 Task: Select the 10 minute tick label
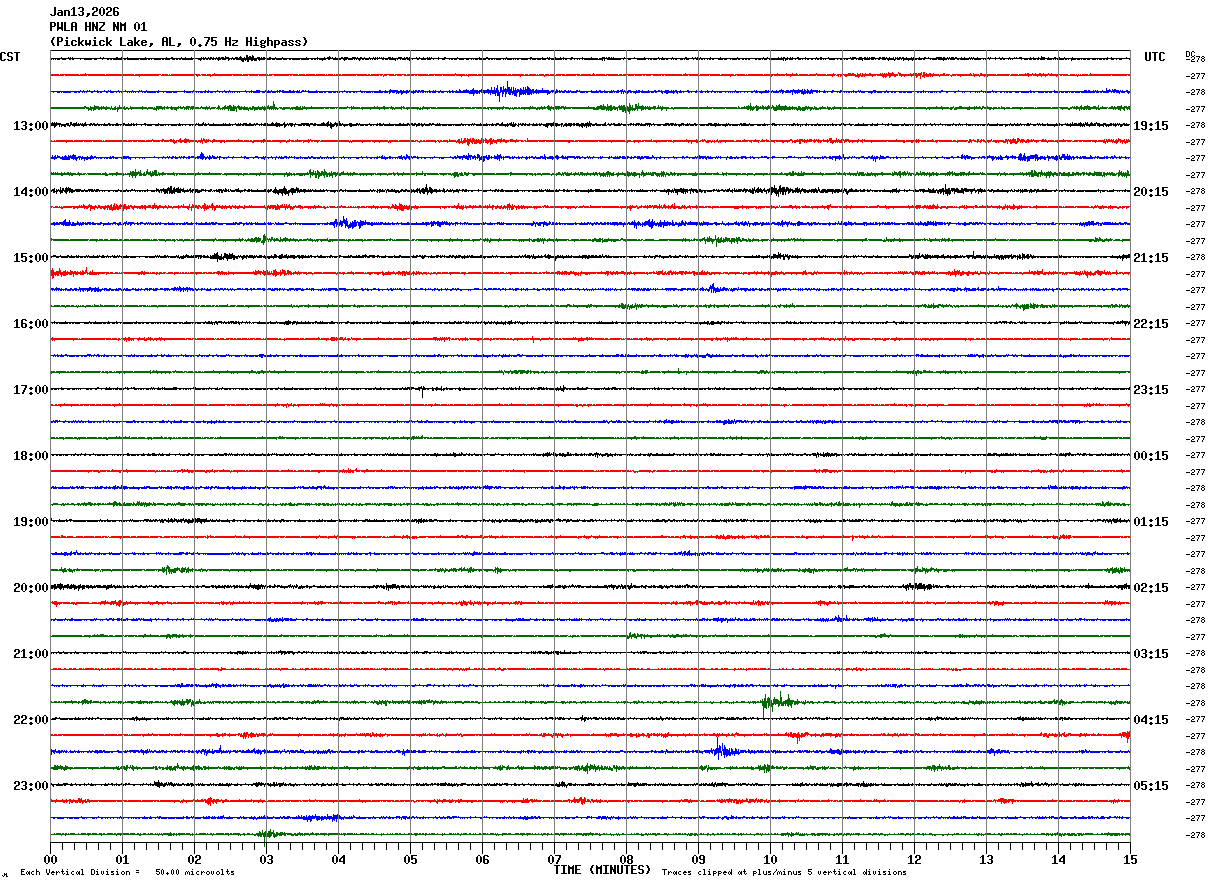click(x=770, y=859)
